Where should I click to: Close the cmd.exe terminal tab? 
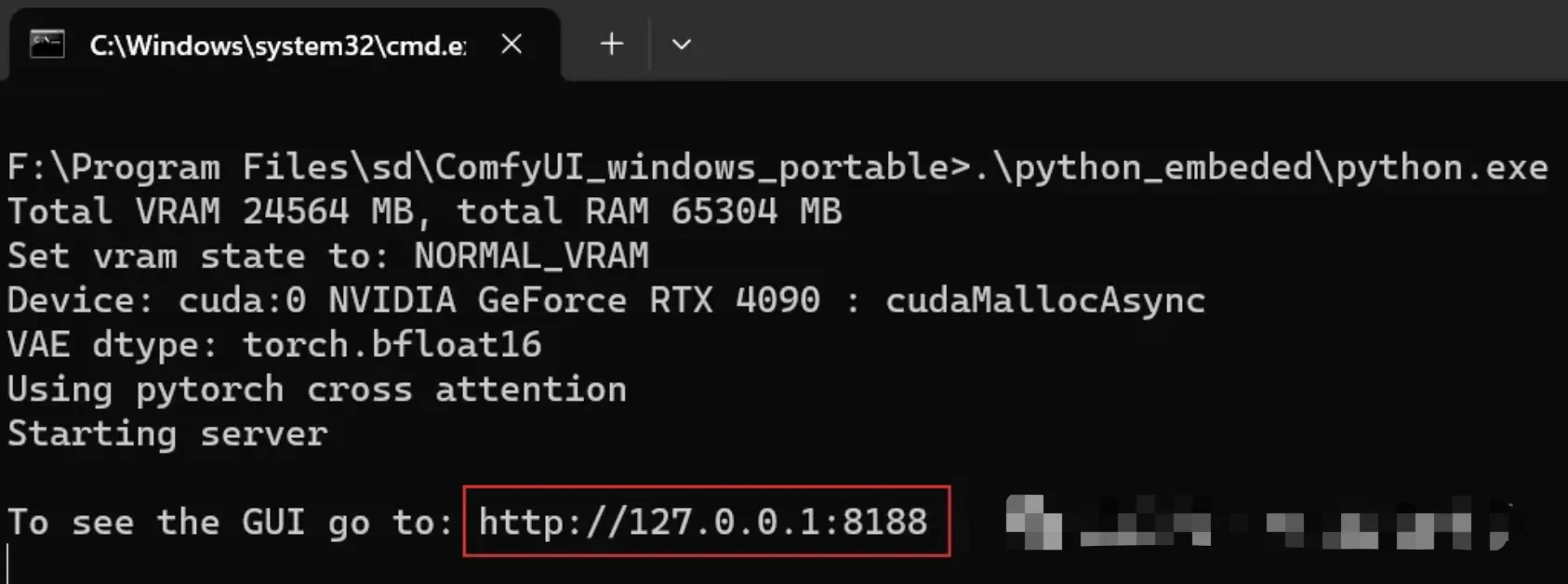(x=512, y=44)
